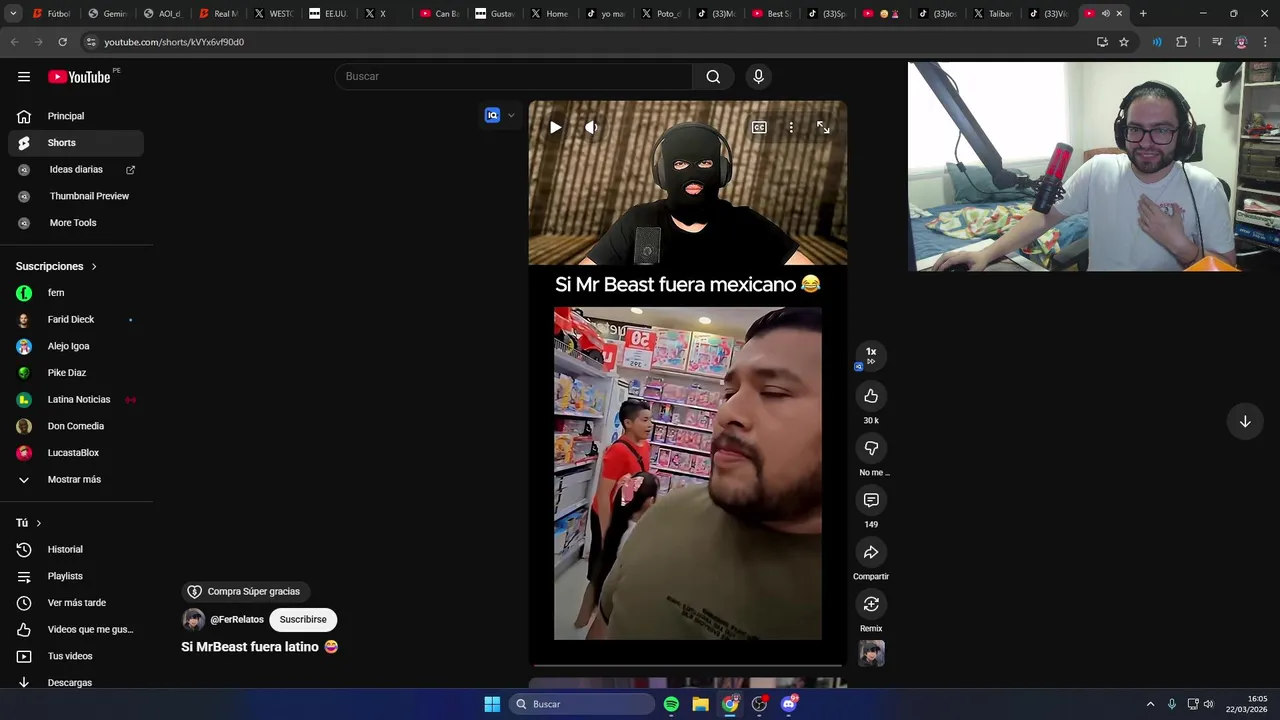This screenshot has width=1280, height=720.
Task: Open the Alejo Igoa subscription
Action: tap(76, 346)
